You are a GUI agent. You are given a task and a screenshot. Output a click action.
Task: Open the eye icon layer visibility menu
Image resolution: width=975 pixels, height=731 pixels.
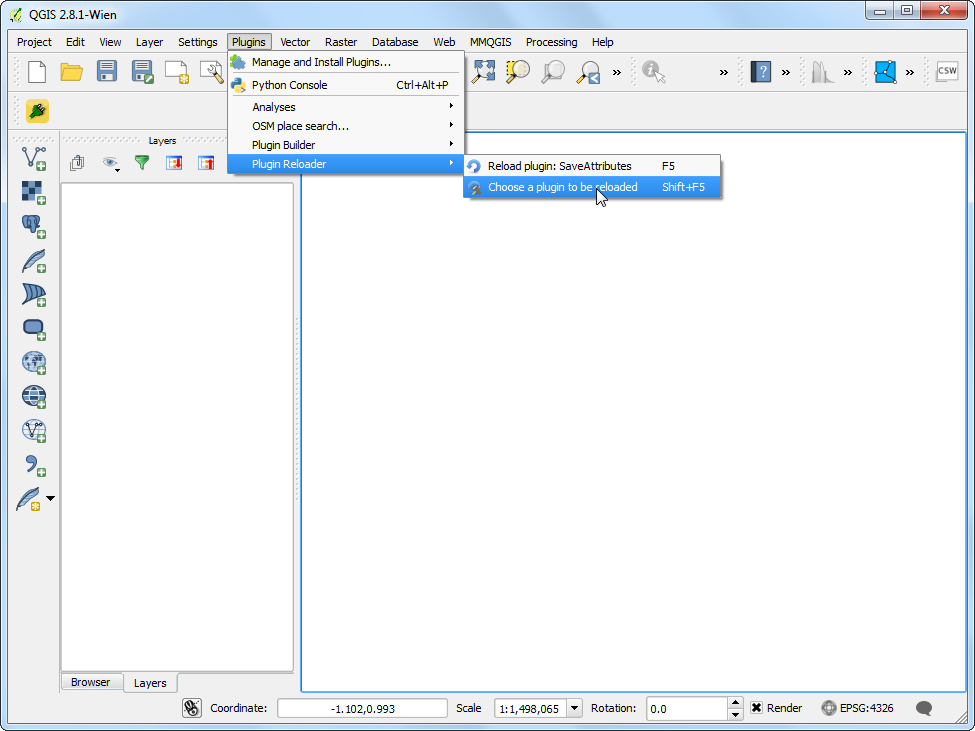111,163
